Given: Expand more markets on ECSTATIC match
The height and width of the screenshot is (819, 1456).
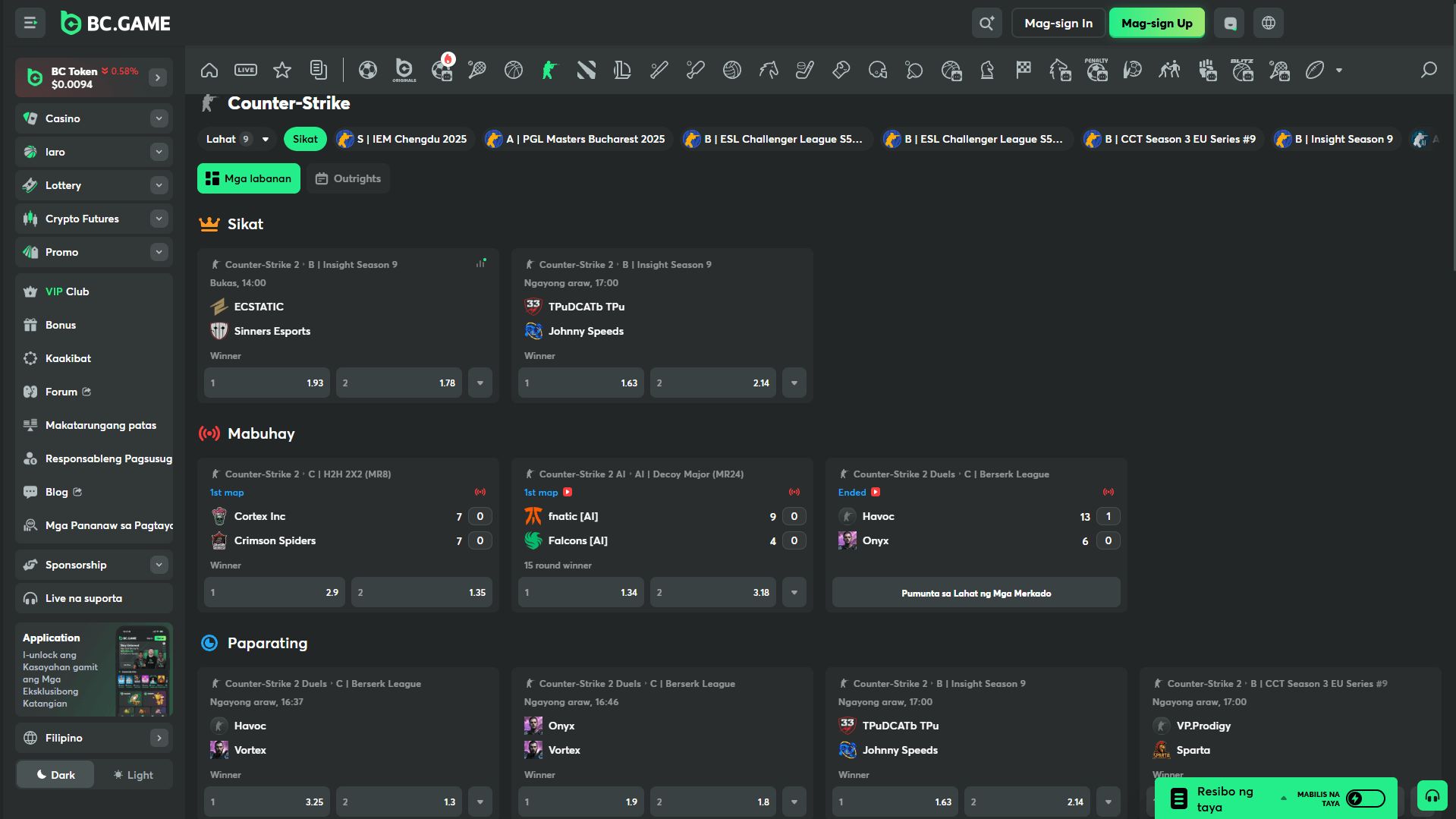Looking at the screenshot, I should tap(480, 383).
